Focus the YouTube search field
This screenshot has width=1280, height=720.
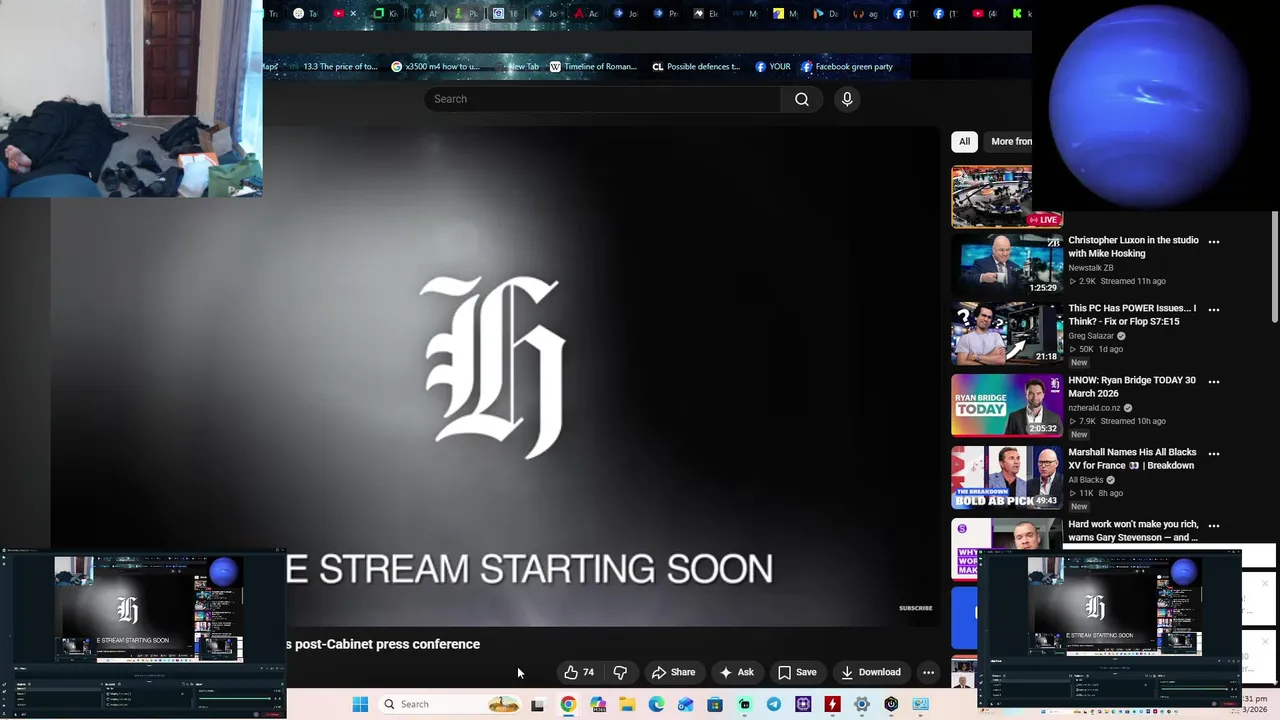pyautogui.click(x=603, y=99)
